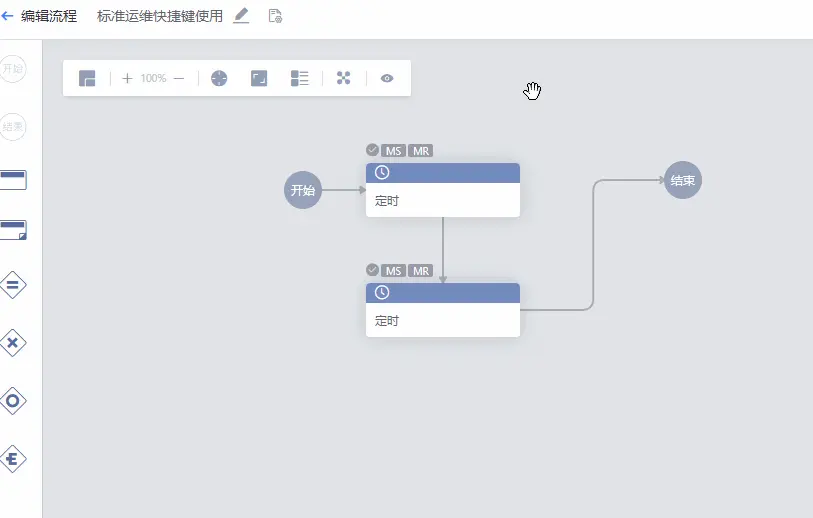
Task: Click the MS tag above the lower 定时 node
Action: coord(394,271)
